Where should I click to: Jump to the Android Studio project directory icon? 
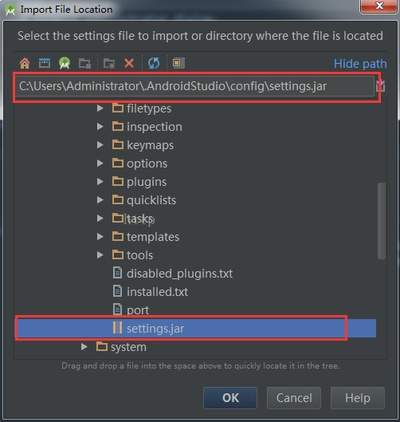pos(64,63)
